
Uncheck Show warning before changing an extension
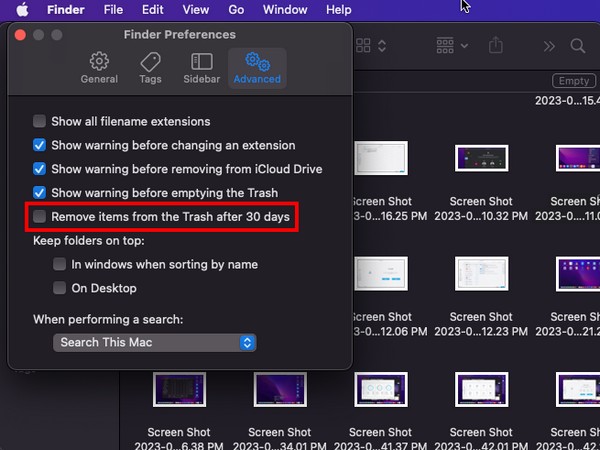click(x=39, y=145)
